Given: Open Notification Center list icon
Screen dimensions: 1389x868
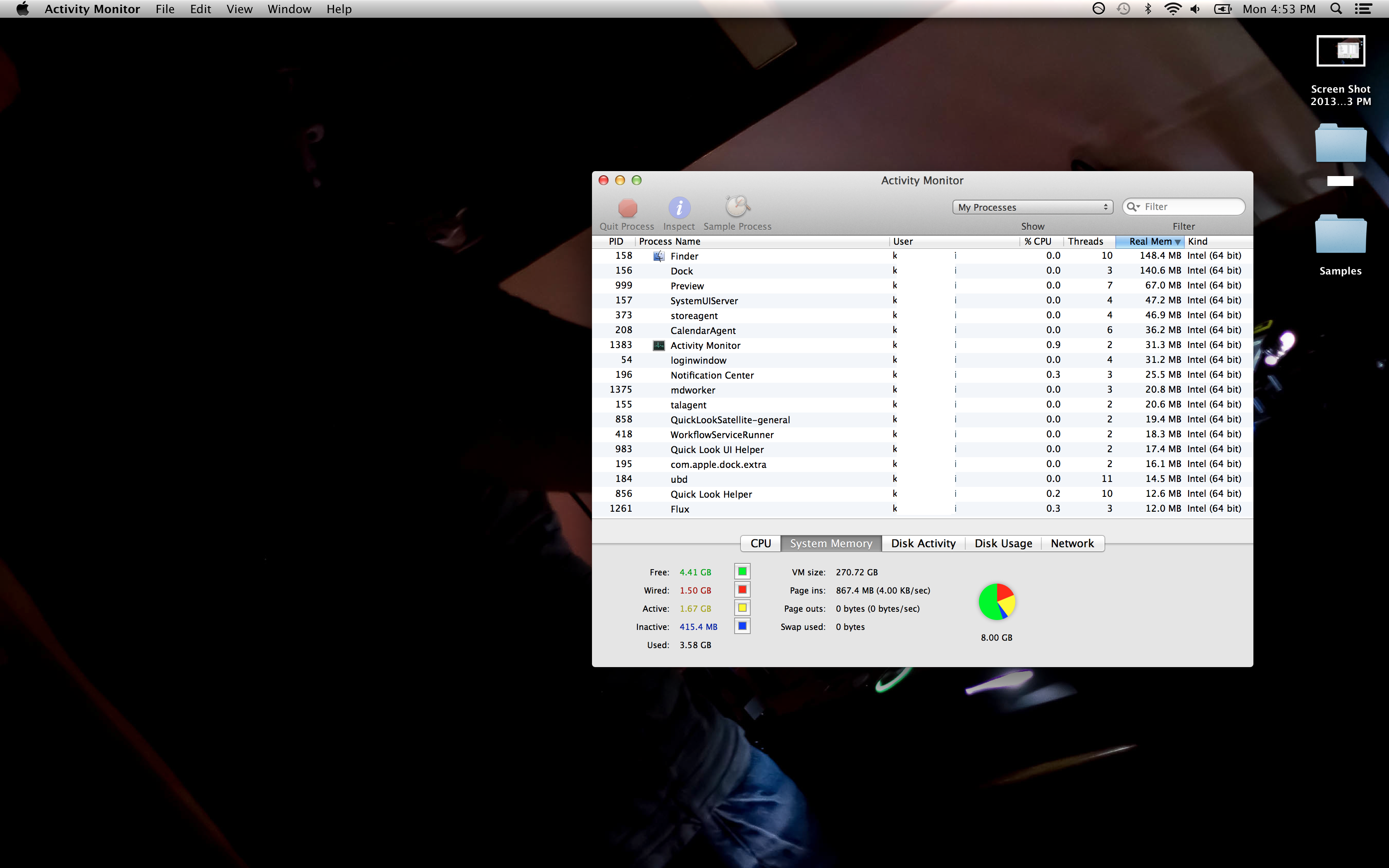Looking at the screenshot, I should [x=1363, y=9].
